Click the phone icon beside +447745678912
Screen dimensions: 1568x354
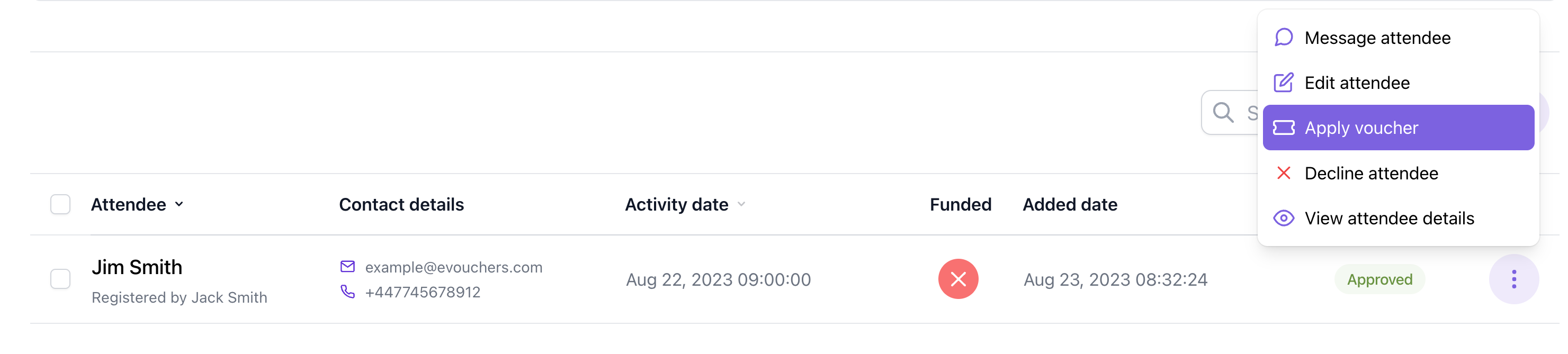coord(347,292)
